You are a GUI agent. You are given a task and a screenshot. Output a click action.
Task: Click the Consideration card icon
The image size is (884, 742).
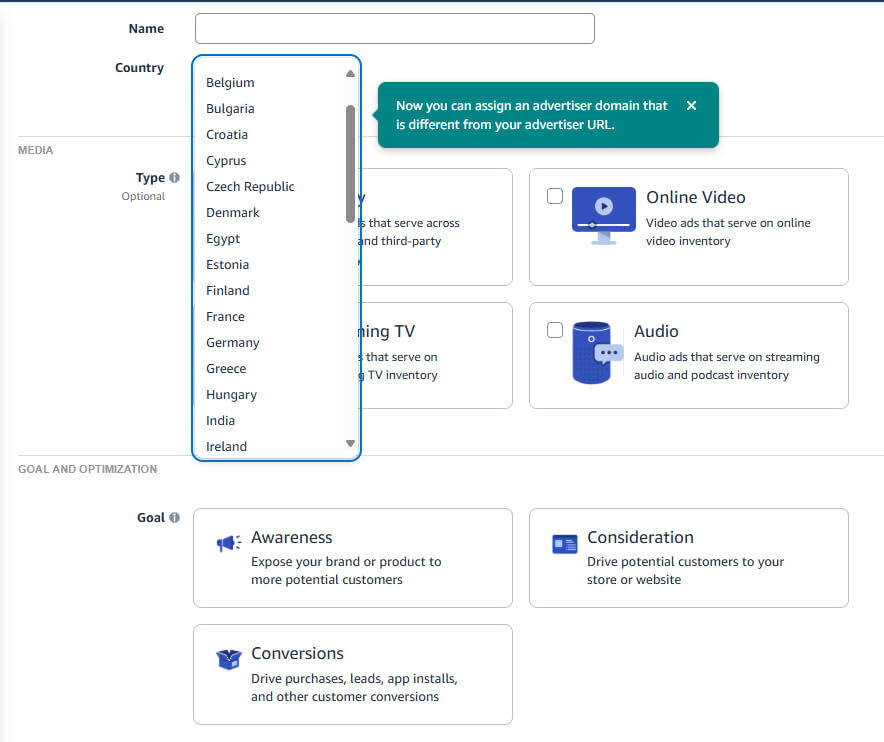pos(565,544)
